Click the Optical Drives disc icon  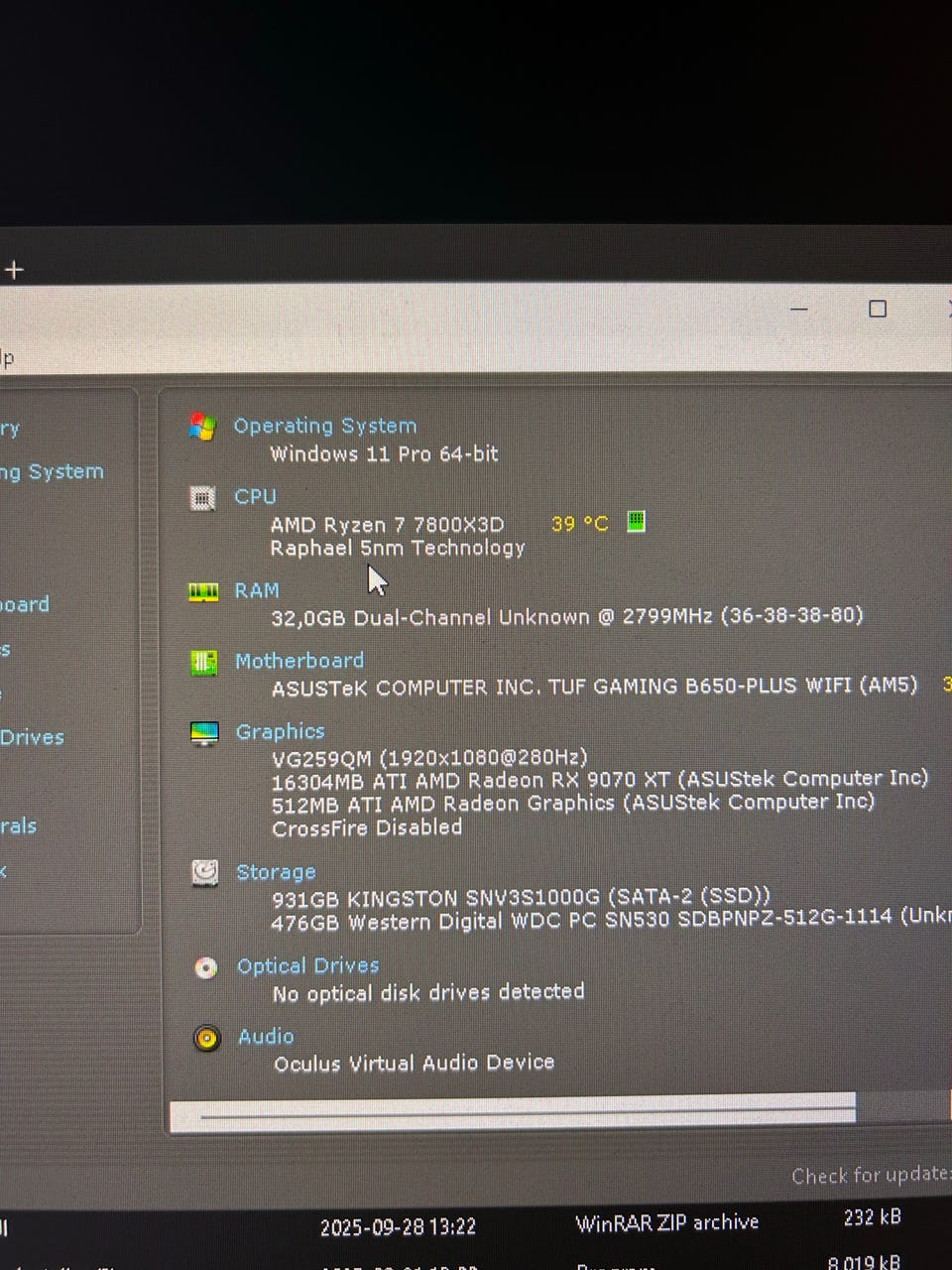click(205, 967)
